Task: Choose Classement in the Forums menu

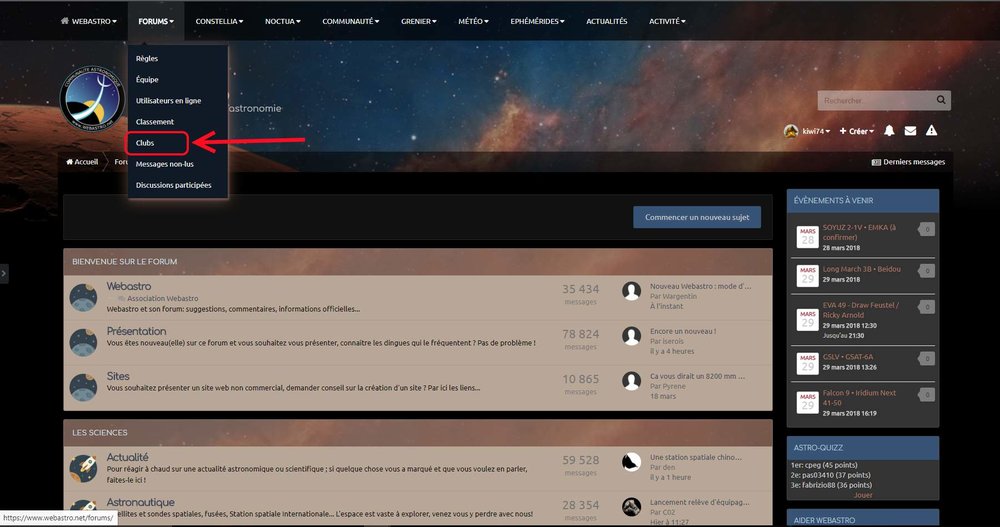Action: pos(154,121)
